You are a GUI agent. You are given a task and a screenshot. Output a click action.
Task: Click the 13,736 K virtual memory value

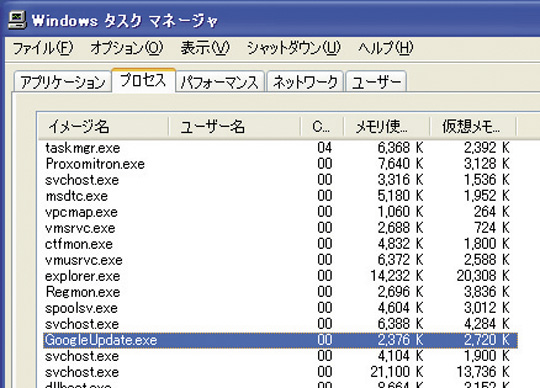tap(483, 372)
